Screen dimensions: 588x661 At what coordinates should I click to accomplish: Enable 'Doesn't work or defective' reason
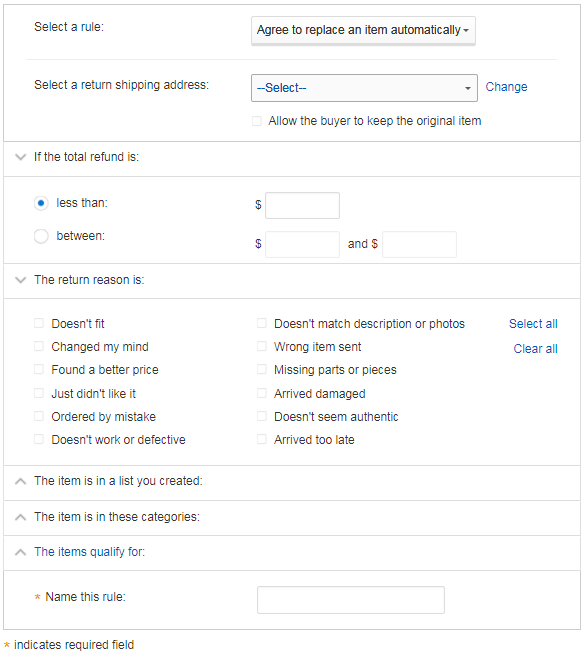39,439
